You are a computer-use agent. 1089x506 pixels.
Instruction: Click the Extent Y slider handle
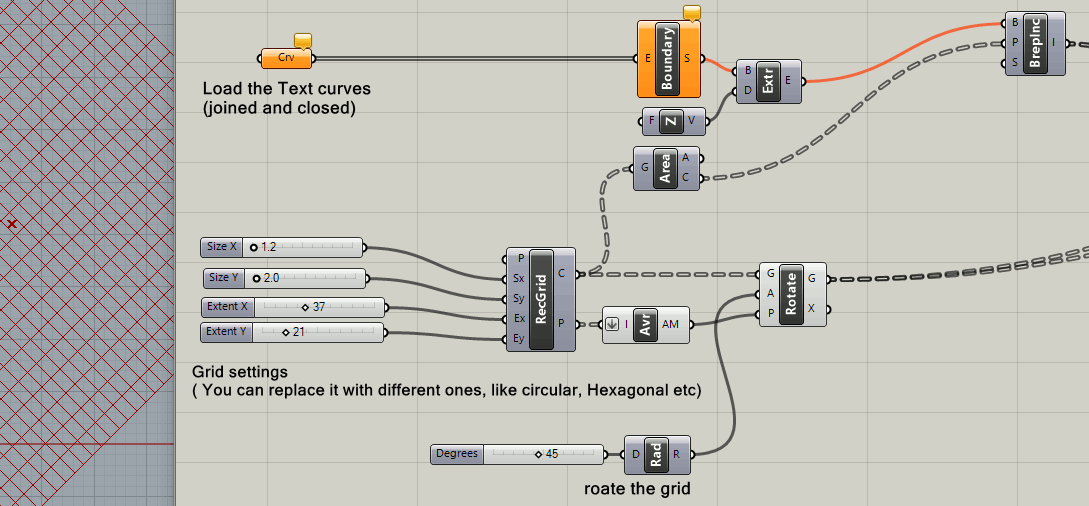click(x=285, y=332)
